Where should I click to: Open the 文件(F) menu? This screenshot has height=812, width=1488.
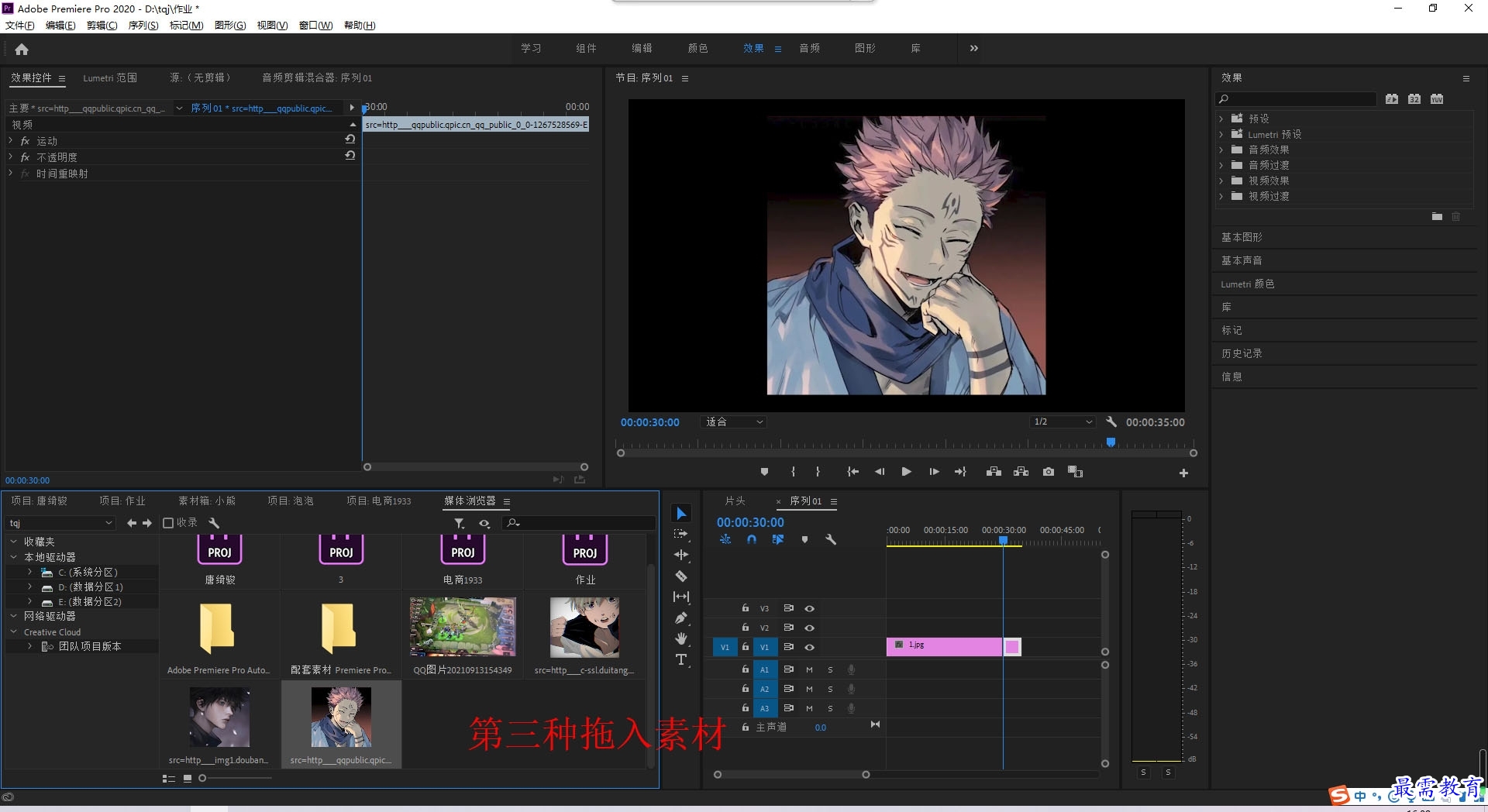(20, 26)
